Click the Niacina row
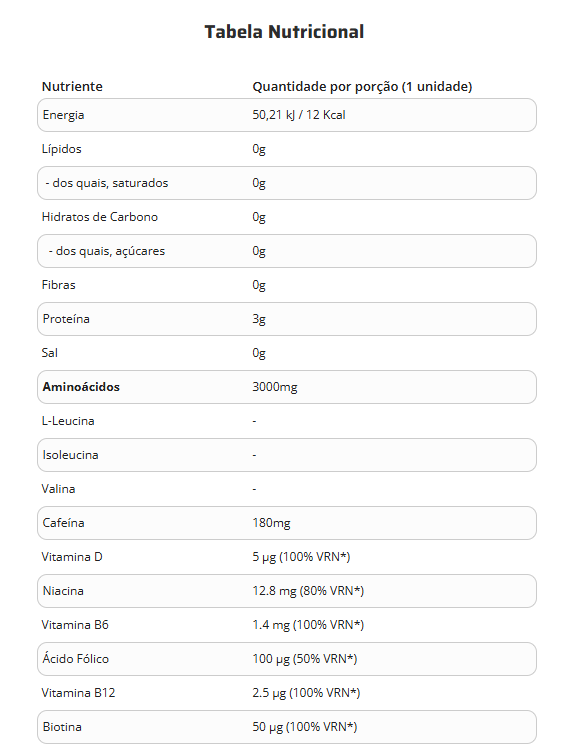562x755 pixels. click(287, 591)
